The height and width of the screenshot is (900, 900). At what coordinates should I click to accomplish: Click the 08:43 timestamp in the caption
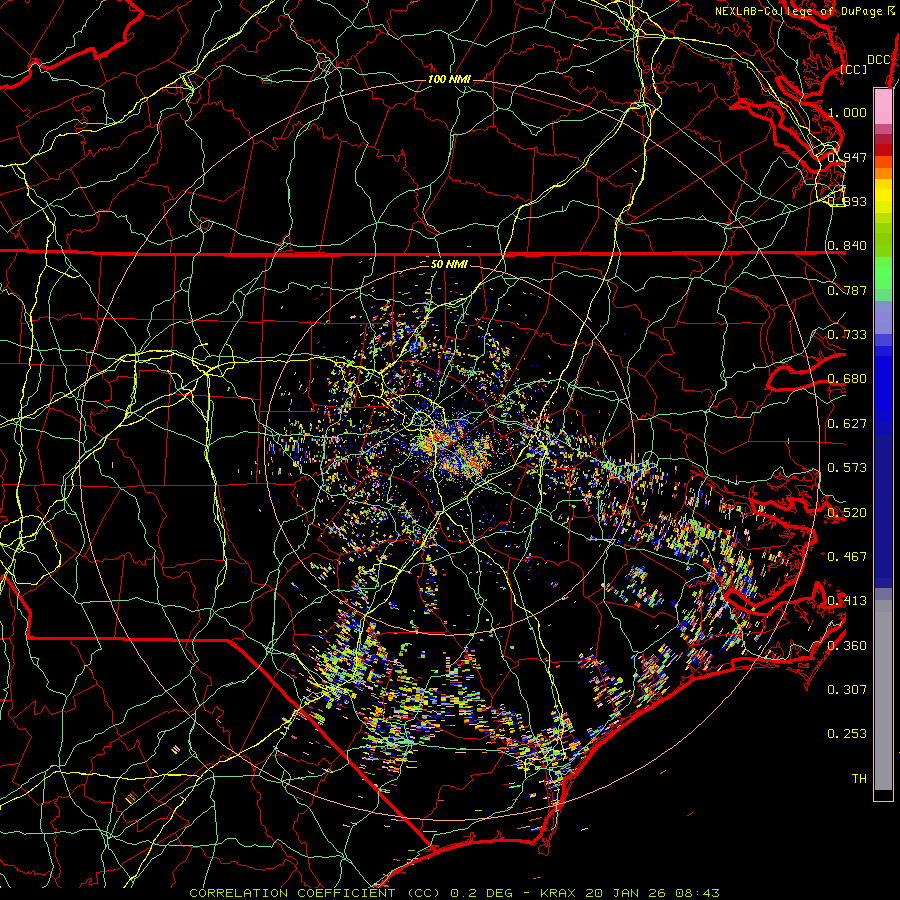[696, 893]
